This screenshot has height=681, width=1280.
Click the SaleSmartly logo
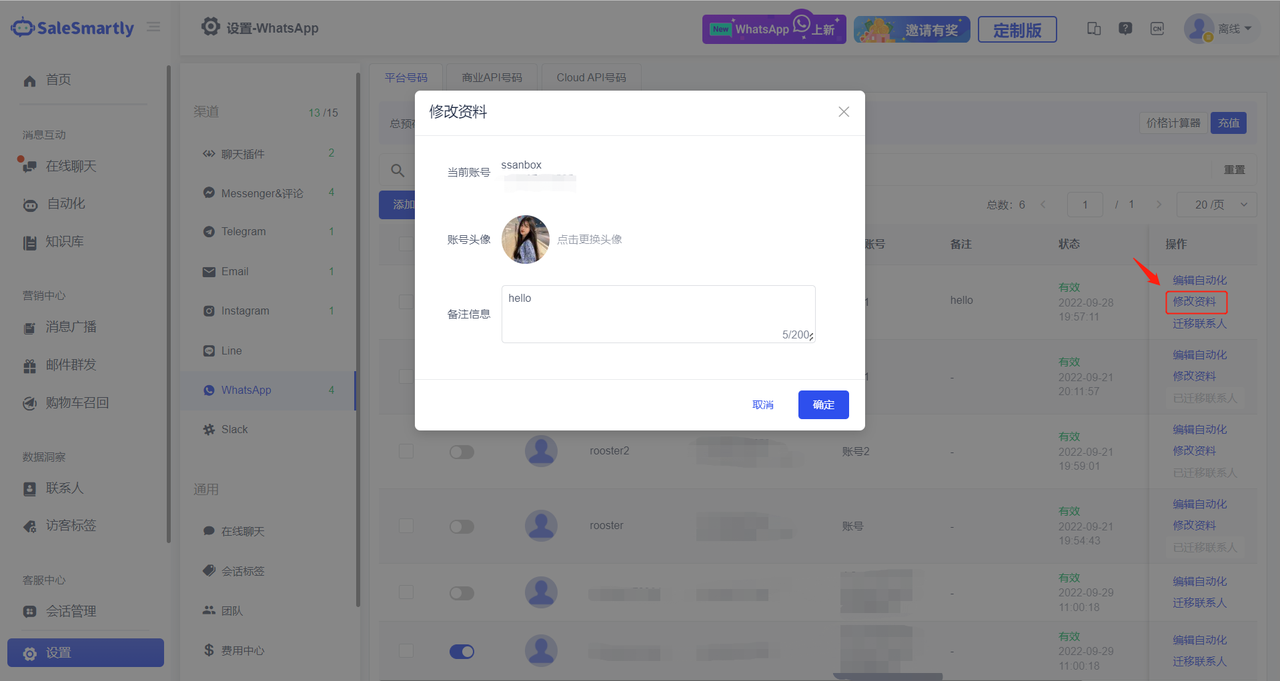pos(72,28)
